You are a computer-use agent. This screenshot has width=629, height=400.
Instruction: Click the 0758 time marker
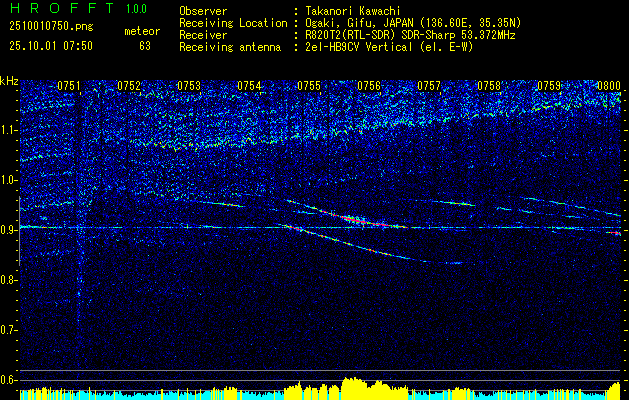tap(489, 86)
